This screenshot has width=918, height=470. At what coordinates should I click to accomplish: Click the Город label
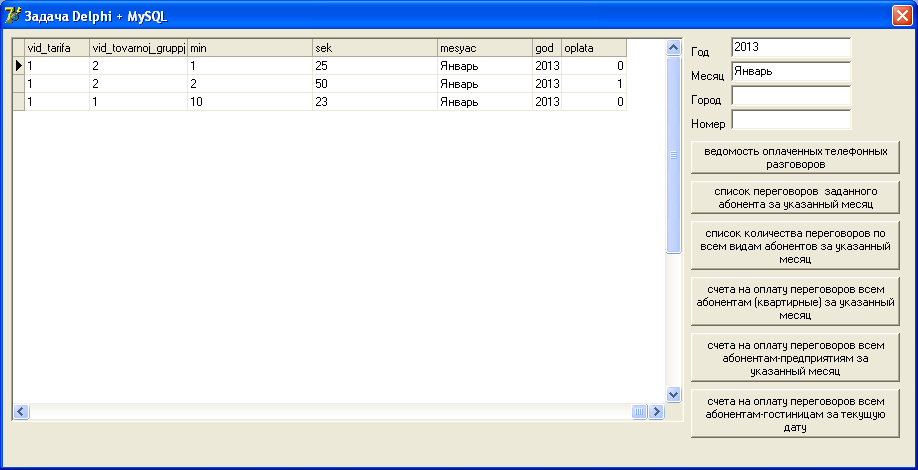(706, 100)
